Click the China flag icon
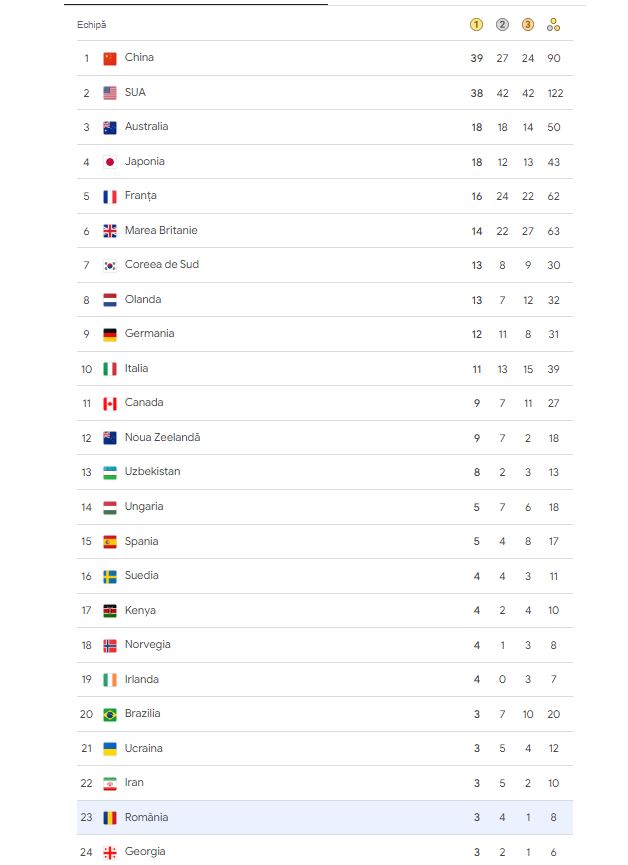The width and height of the screenshot is (628, 865). pos(110,58)
